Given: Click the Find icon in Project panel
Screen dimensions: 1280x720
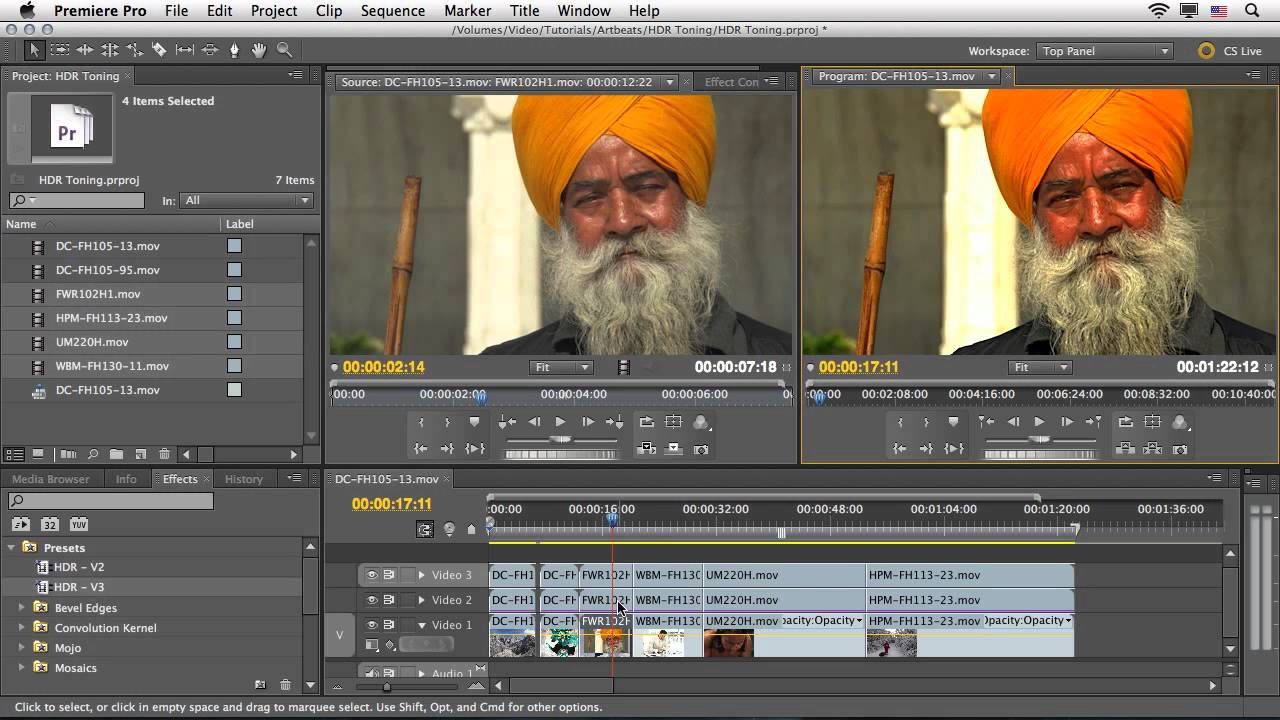Looking at the screenshot, I should tap(93, 454).
